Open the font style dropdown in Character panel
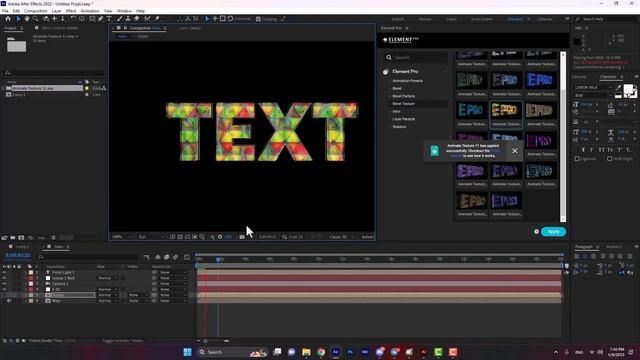640x360 pixels. coord(593,95)
